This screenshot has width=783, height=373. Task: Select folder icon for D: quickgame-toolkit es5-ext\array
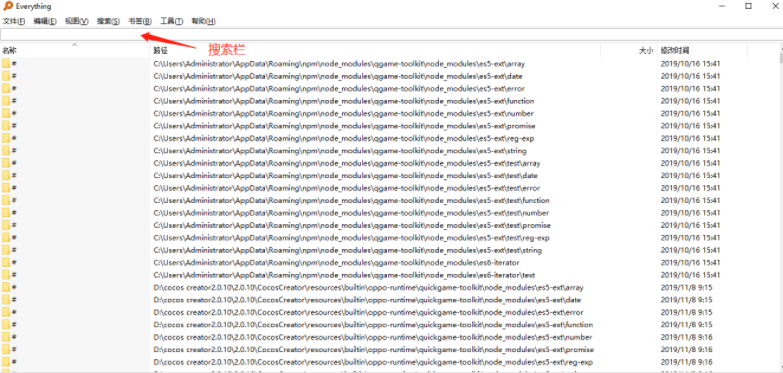[x=6, y=287]
